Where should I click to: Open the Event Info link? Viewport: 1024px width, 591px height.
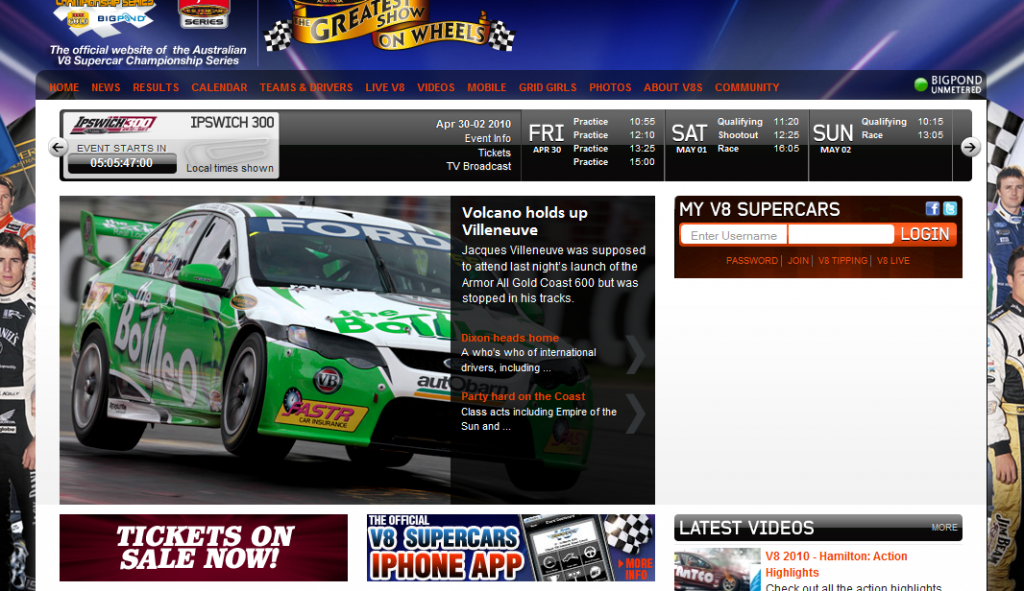tap(488, 138)
